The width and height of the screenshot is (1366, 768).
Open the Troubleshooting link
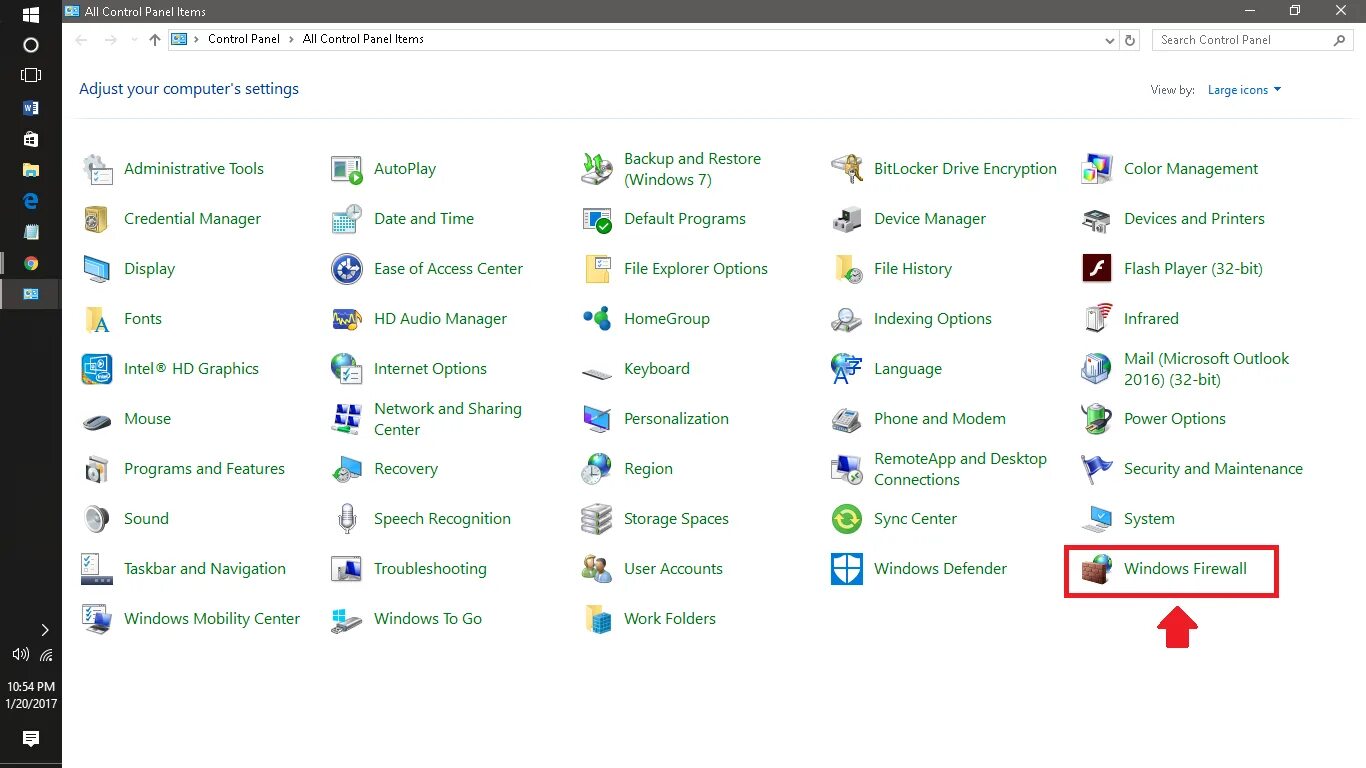click(x=430, y=569)
